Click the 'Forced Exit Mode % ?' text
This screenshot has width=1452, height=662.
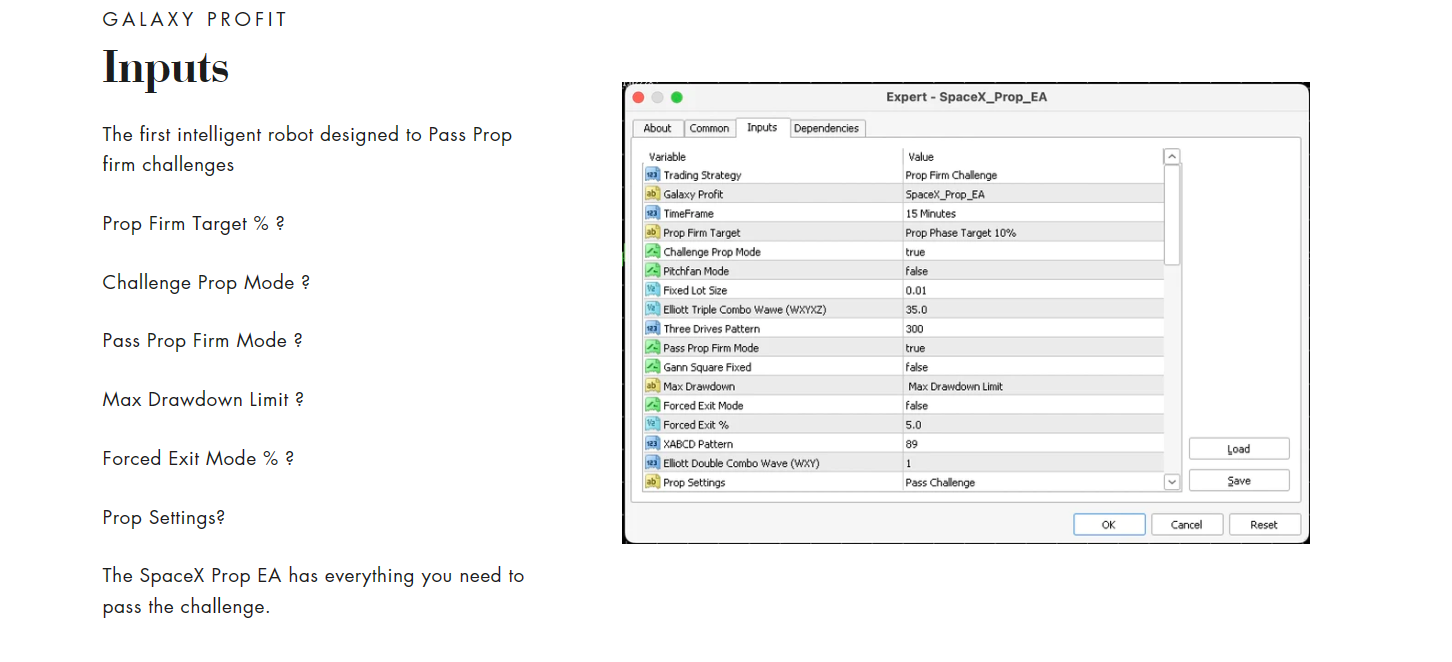[x=198, y=459]
